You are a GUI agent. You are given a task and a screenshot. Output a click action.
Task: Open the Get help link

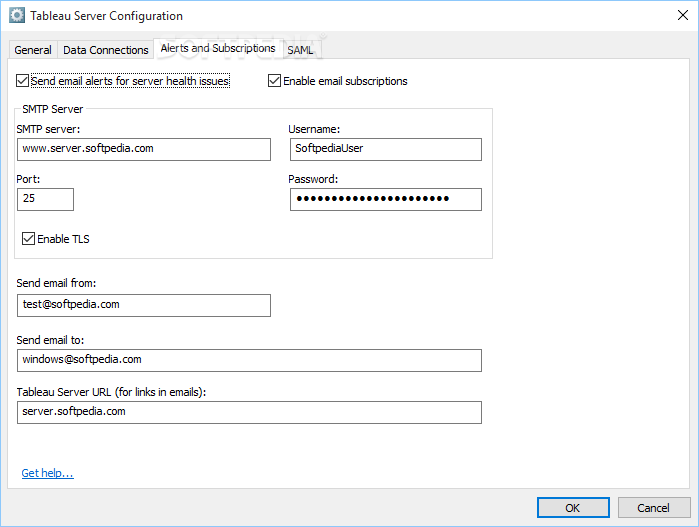pyautogui.click(x=48, y=473)
